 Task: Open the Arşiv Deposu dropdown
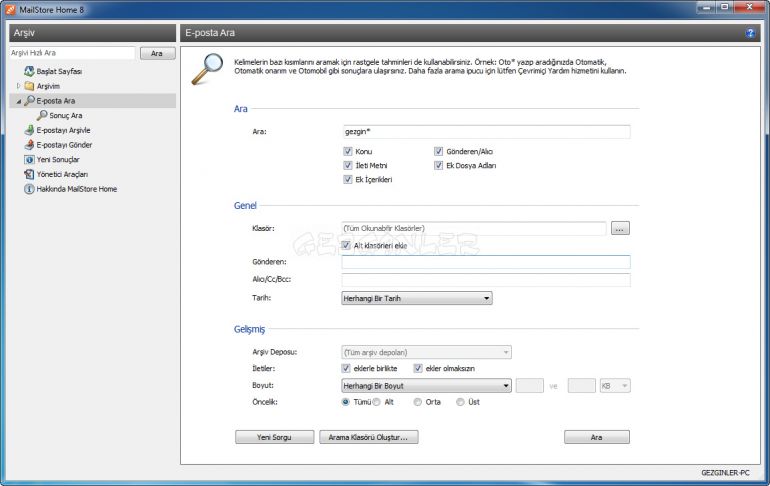426,352
